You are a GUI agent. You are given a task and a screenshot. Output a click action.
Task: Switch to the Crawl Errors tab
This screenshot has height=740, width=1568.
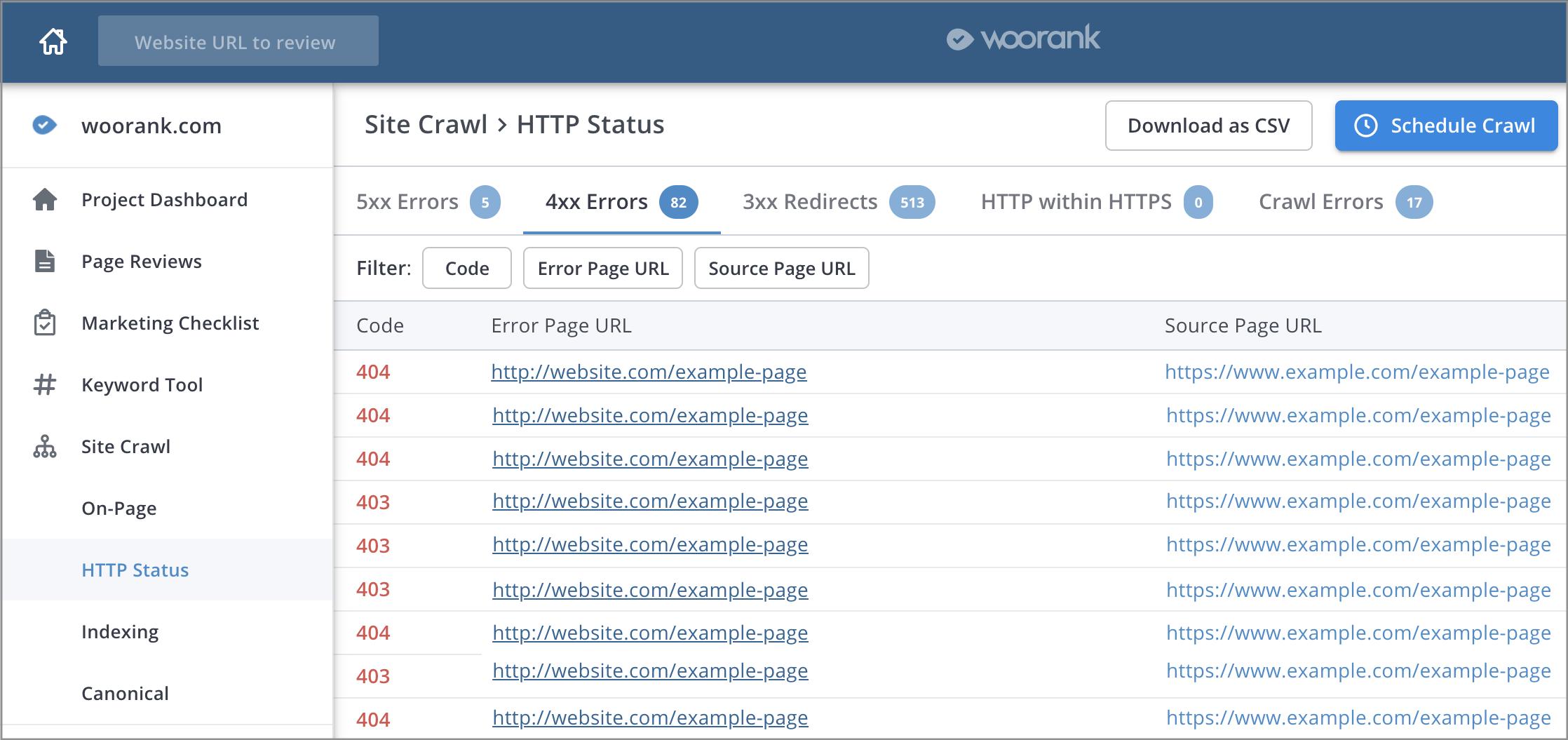pos(1346,202)
